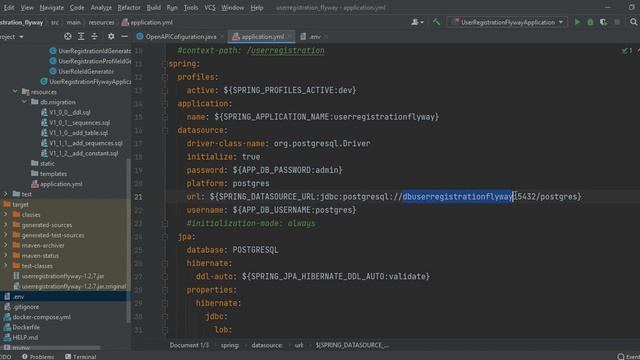Open the View menu

27,8
